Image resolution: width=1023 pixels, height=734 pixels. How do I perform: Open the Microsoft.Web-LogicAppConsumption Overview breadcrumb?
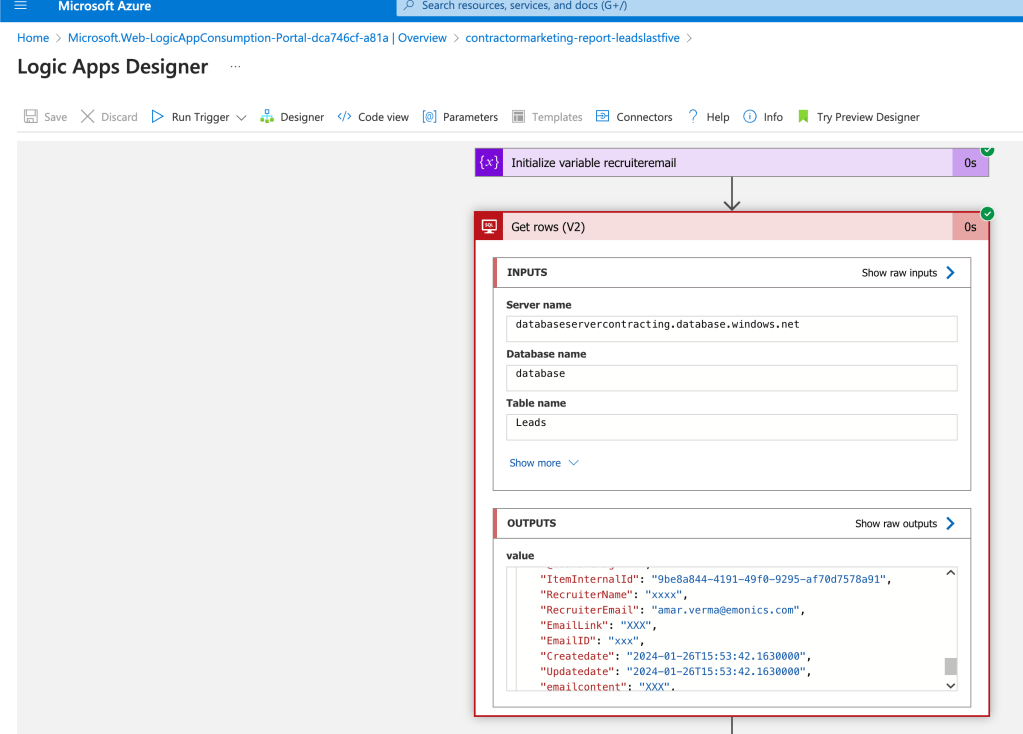pos(257,38)
